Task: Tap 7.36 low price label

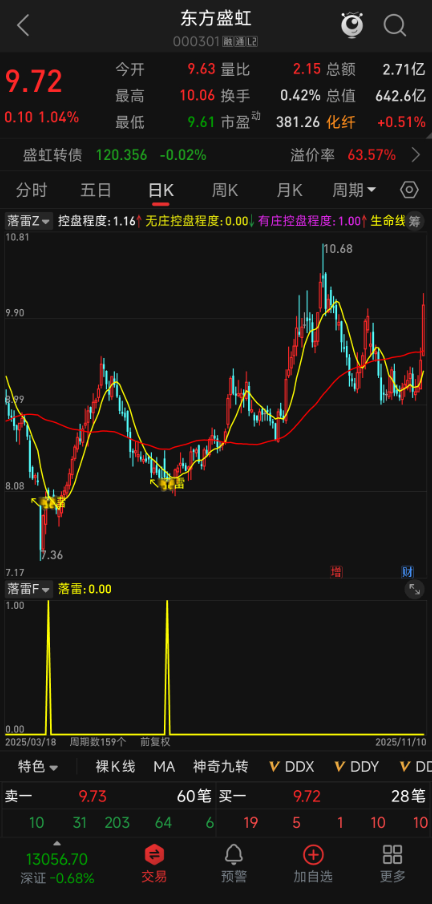Action: click(x=51, y=555)
